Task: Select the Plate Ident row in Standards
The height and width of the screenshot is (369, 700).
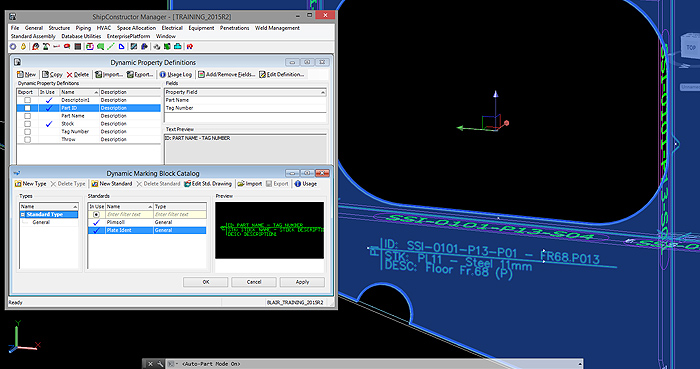Action: pyautogui.click(x=147, y=230)
